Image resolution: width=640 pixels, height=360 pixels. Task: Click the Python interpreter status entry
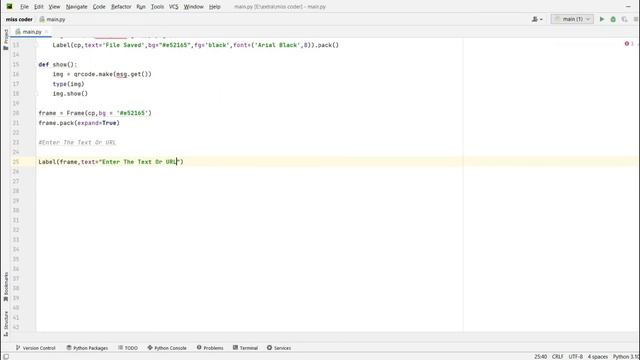(x=626, y=357)
